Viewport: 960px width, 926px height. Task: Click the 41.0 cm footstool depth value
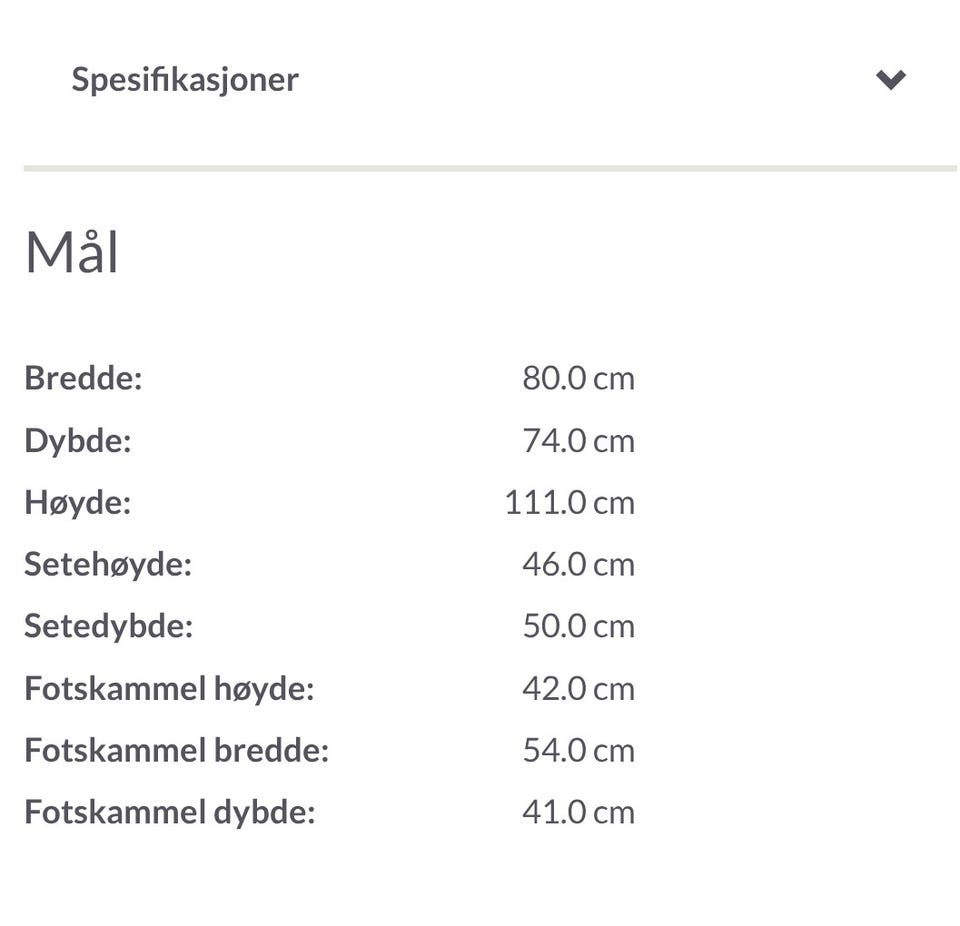click(578, 812)
